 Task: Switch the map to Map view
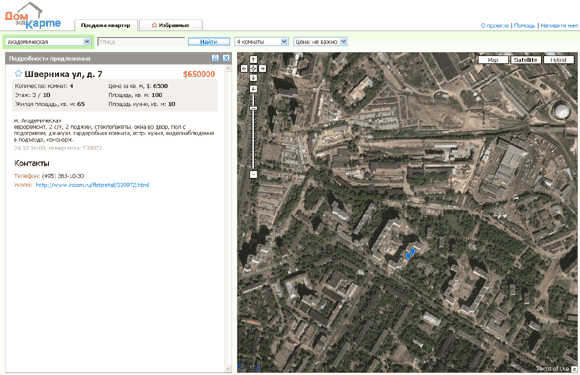click(x=493, y=60)
